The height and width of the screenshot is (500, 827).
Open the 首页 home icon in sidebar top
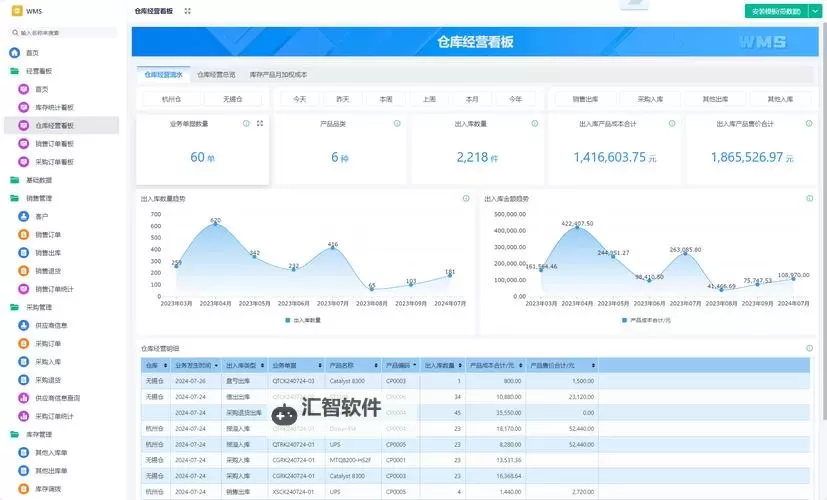(x=15, y=53)
